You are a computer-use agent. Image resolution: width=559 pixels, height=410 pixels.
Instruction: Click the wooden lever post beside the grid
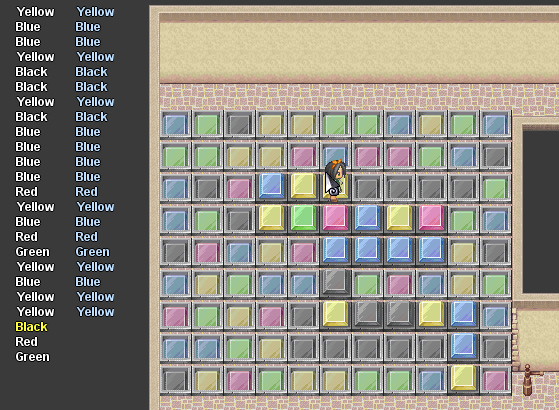[529, 380]
